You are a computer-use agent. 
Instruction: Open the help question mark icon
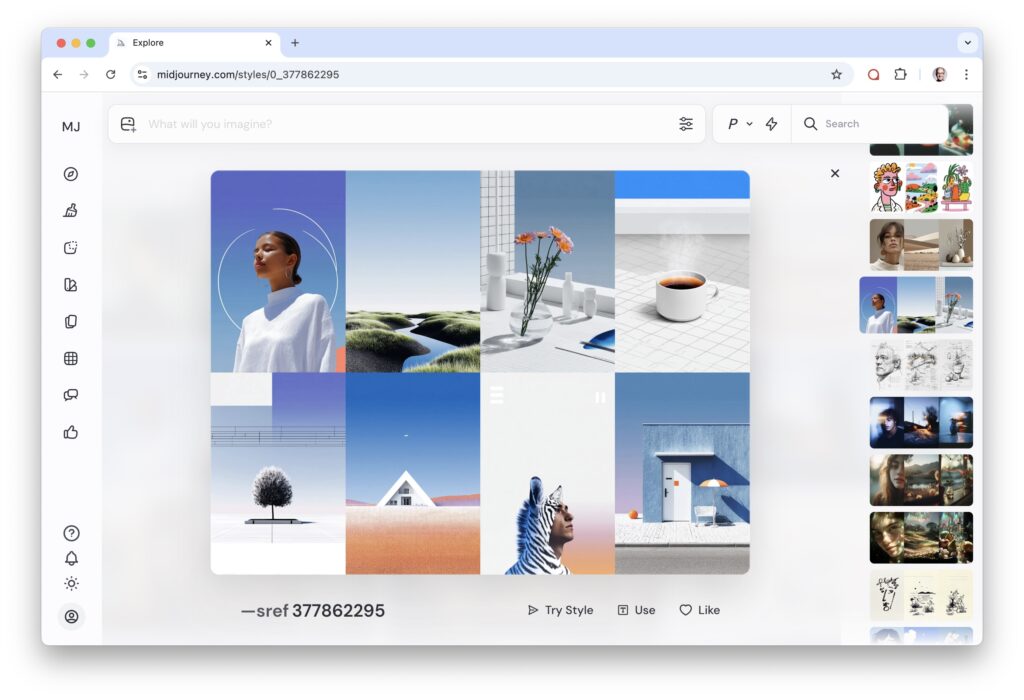tap(71, 533)
